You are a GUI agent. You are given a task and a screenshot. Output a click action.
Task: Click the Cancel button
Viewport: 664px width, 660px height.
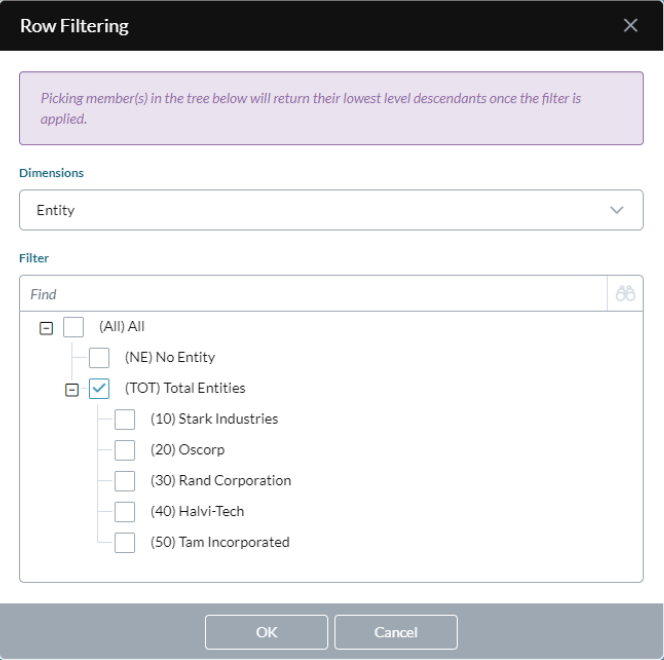click(396, 632)
